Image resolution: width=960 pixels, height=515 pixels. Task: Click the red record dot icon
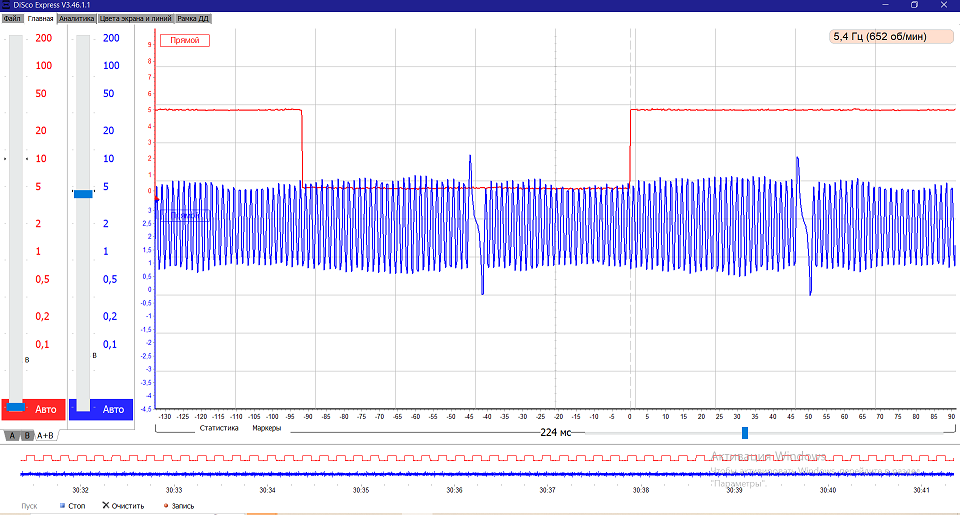[x=166, y=505]
